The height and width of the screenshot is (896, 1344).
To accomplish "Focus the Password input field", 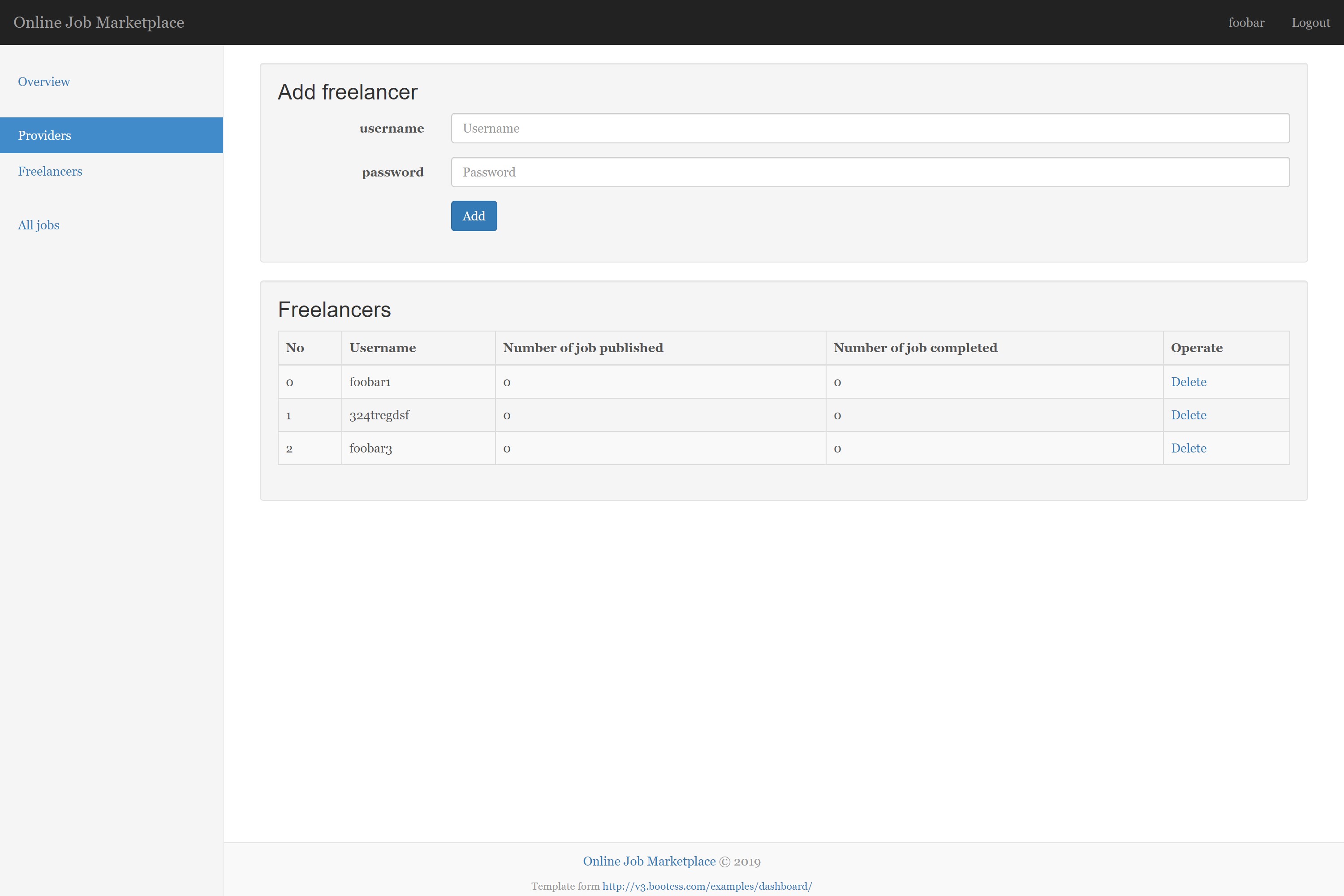I will [x=870, y=172].
